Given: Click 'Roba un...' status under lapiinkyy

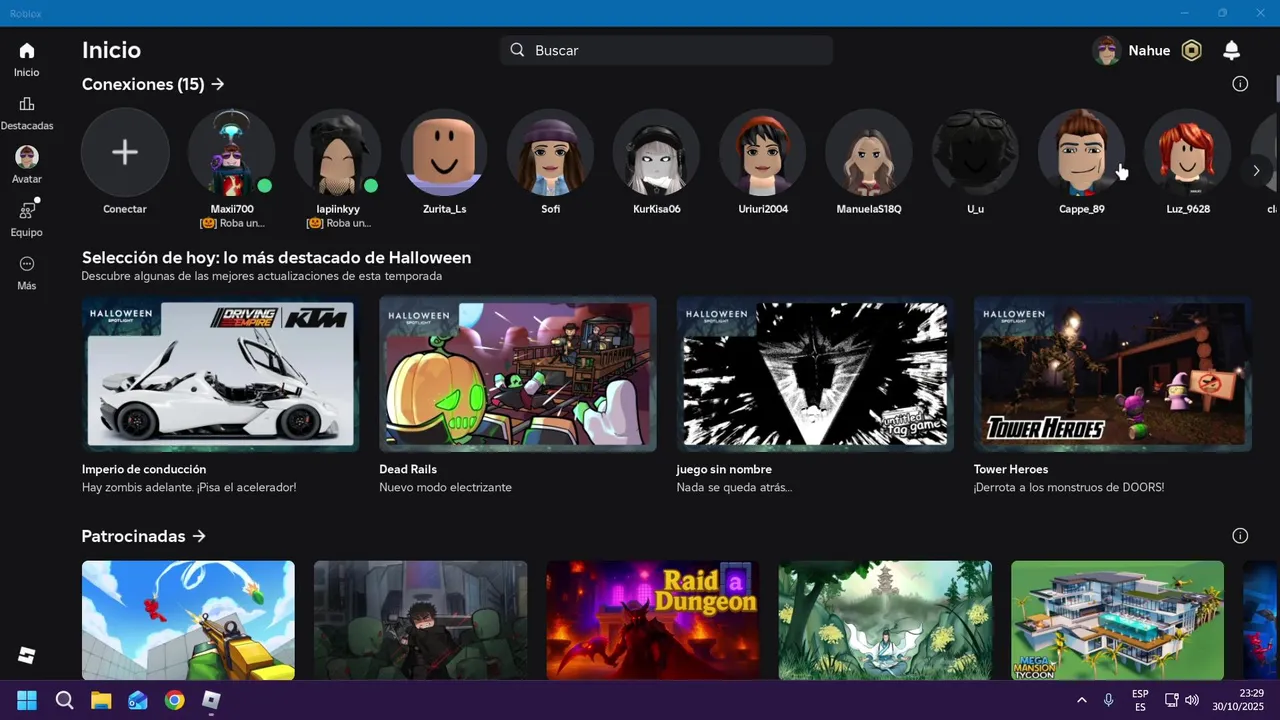Looking at the screenshot, I should tap(338, 223).
